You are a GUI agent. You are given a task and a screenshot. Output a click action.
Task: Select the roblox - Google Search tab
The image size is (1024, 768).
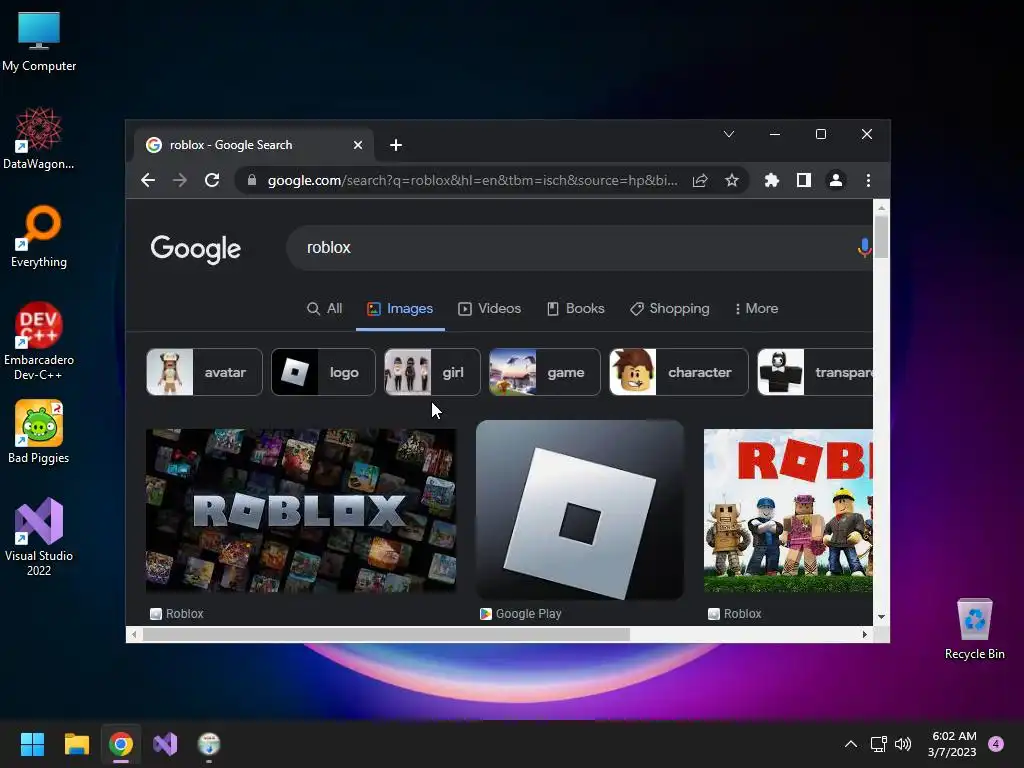[254, 145]
